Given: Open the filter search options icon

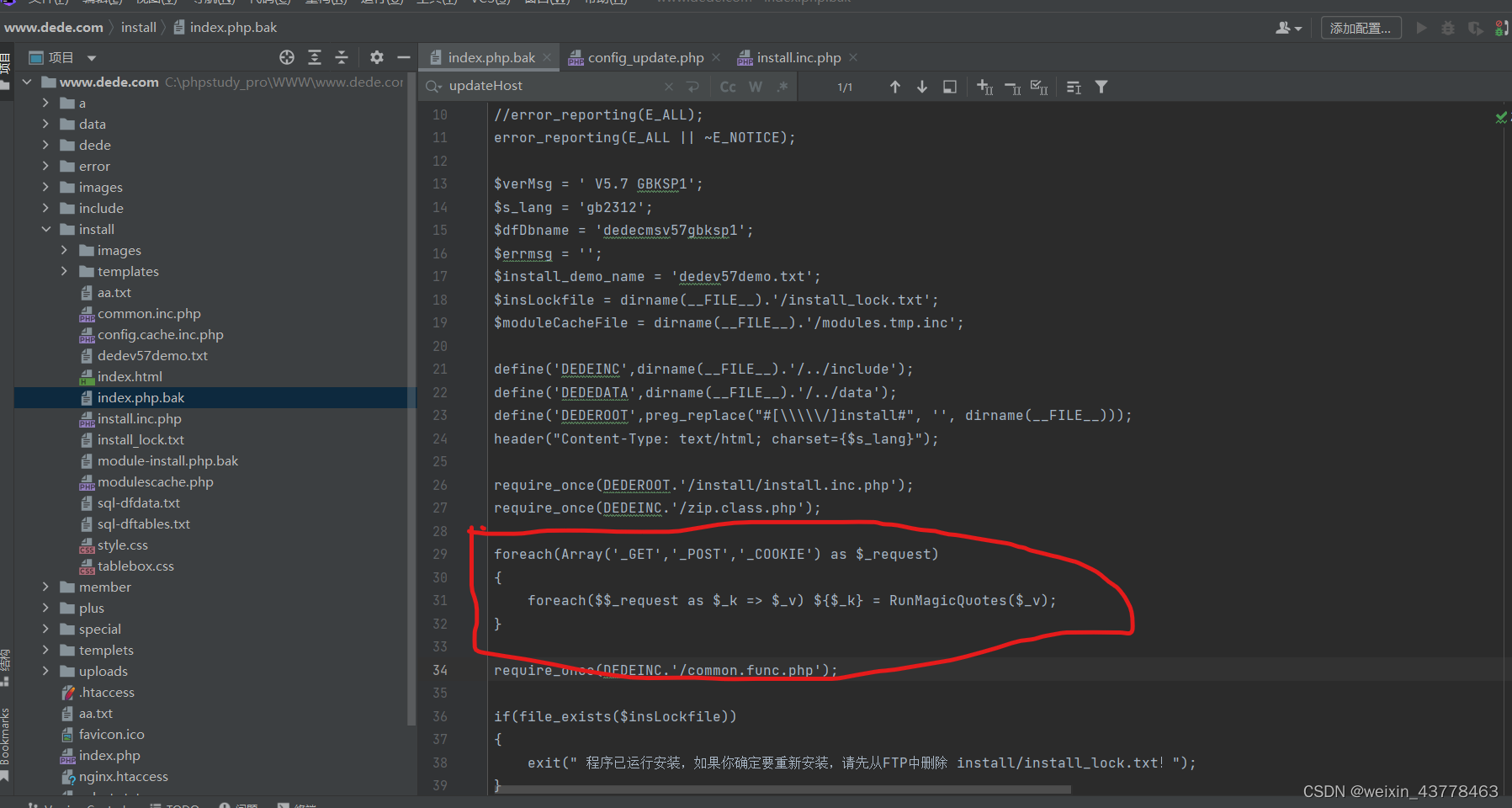Looking at the screenshot, I should [x=1102, y=86].
